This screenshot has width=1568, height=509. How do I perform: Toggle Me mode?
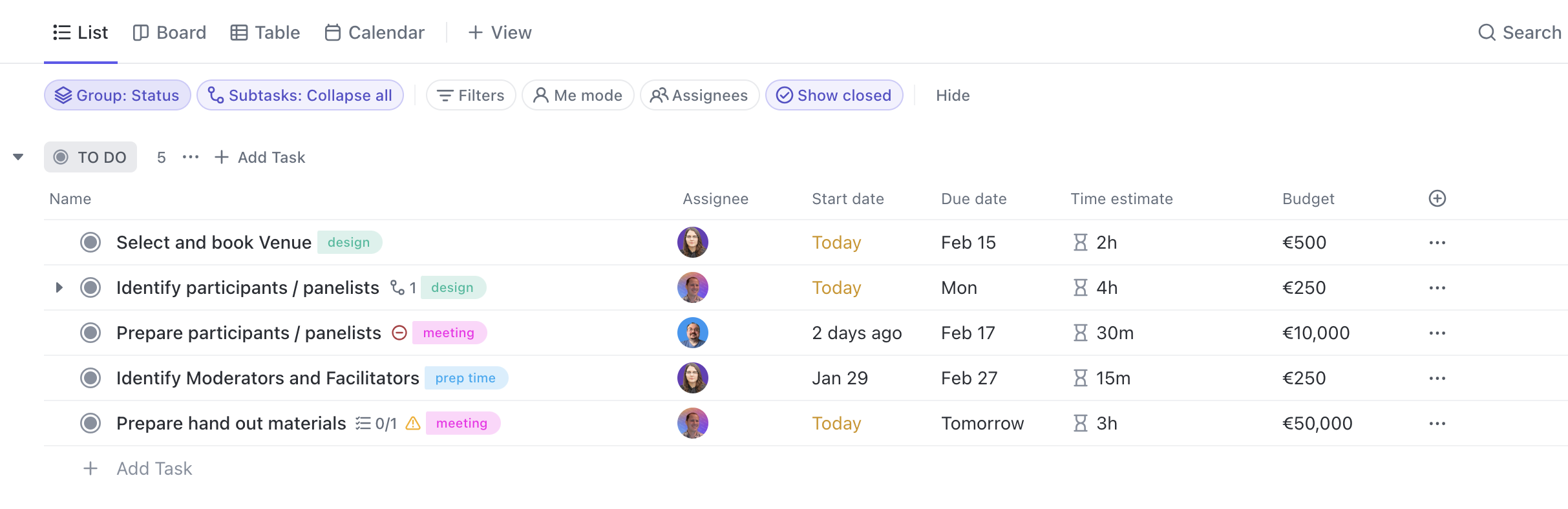pos(577,95)
